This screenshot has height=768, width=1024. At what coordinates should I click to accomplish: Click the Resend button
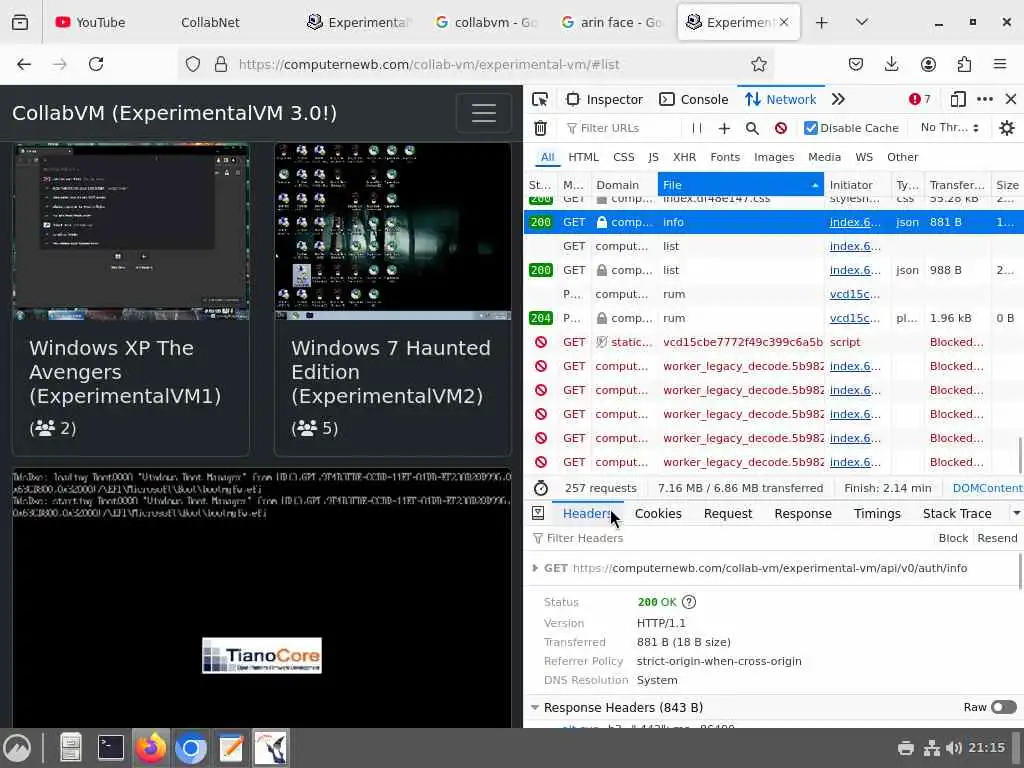click(x=997, y=538)
